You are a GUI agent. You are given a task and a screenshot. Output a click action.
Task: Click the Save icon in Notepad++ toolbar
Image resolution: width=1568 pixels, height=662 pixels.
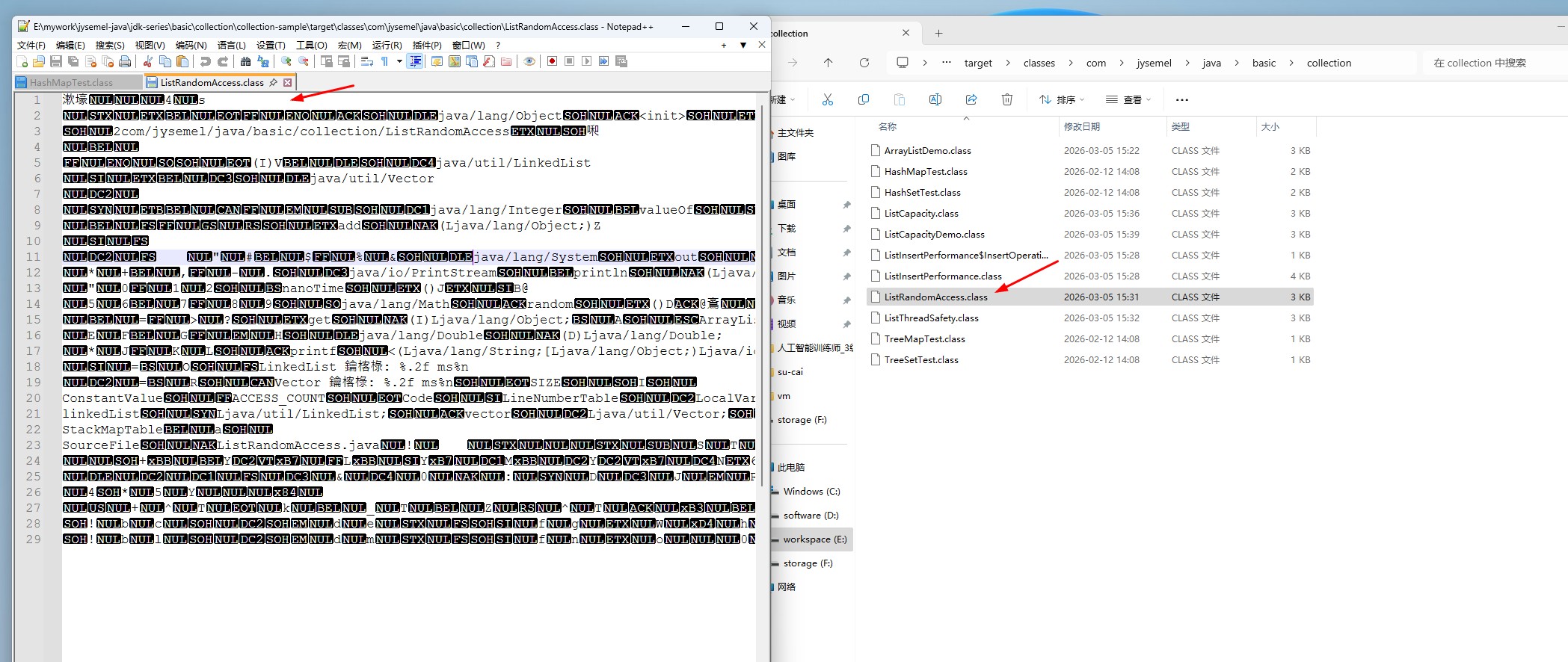click(x=56, y=61)
